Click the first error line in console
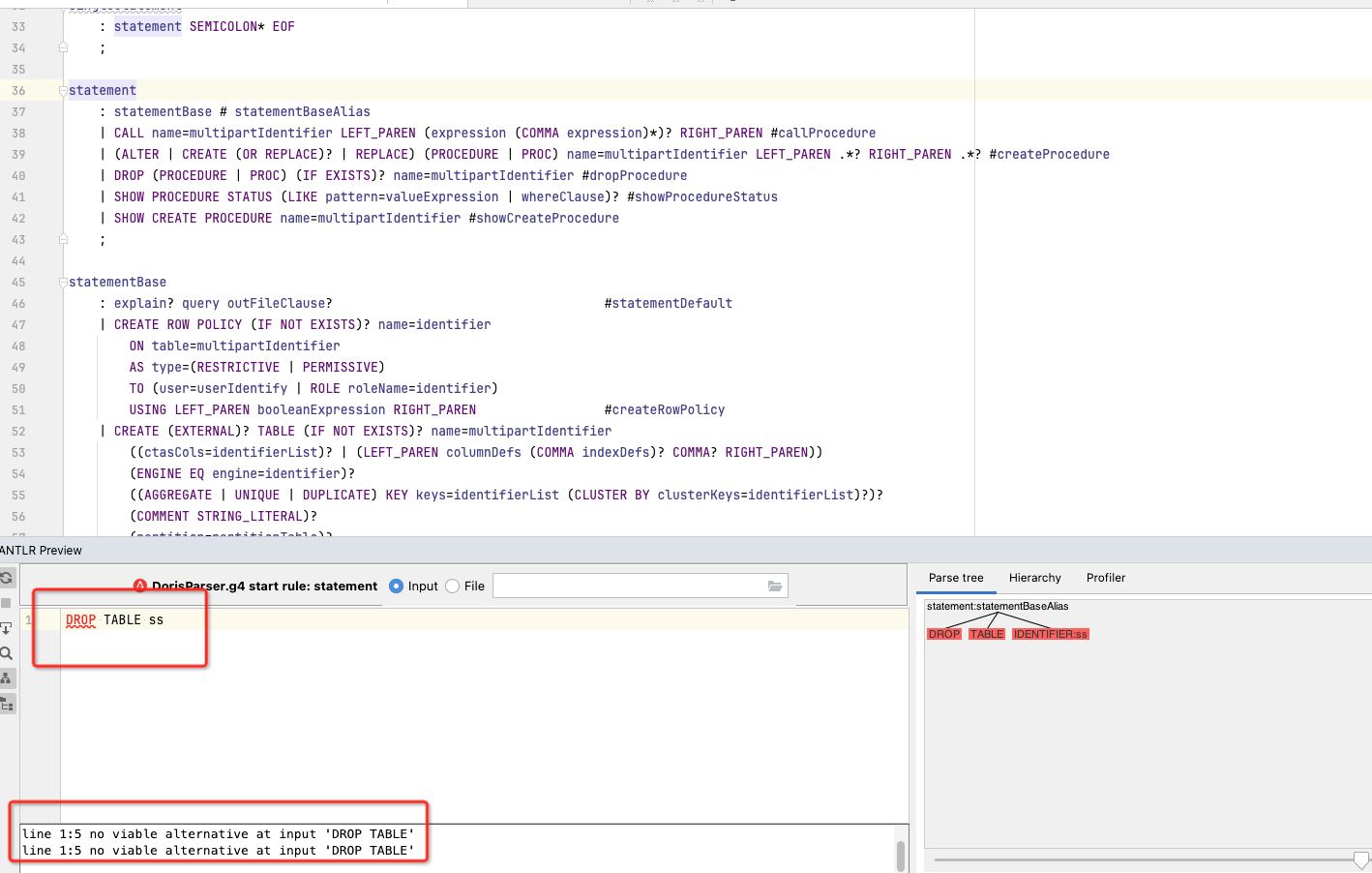Viewport: 1372px width, 873px height. click(219, 833)
